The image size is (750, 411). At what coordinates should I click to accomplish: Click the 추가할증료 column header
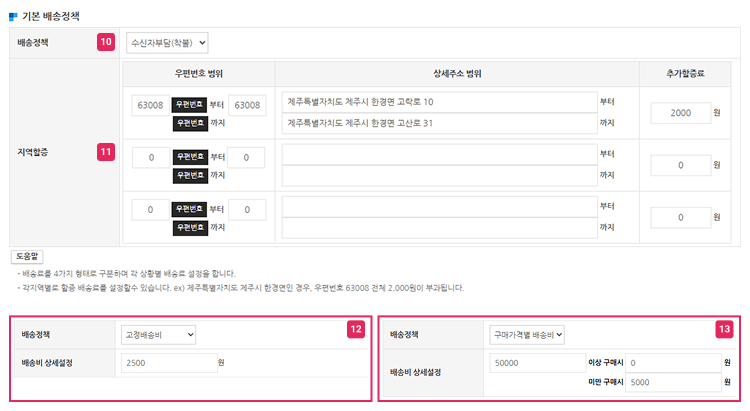click(x=685, y=74)
